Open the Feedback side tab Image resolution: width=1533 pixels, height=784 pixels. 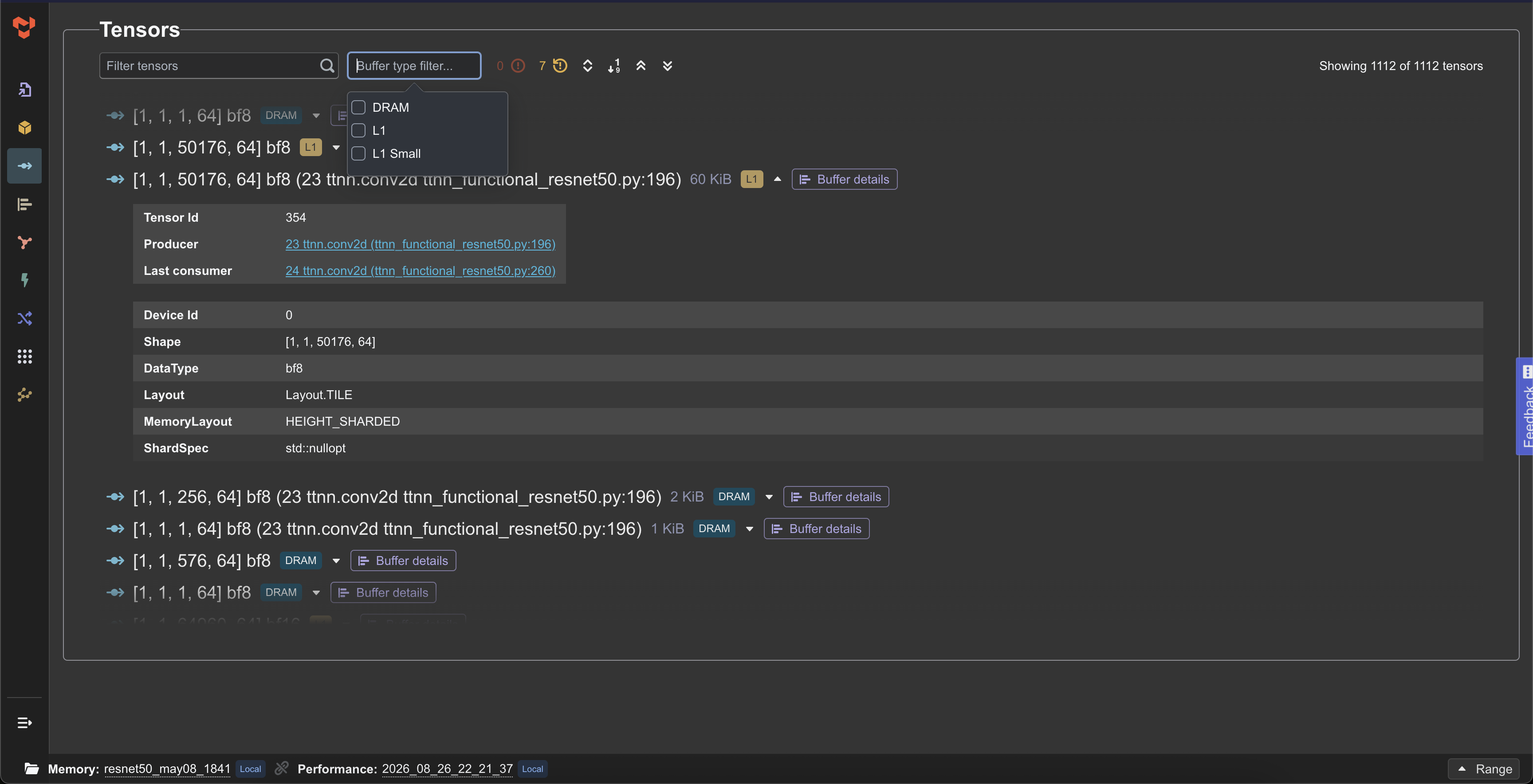1525,407
